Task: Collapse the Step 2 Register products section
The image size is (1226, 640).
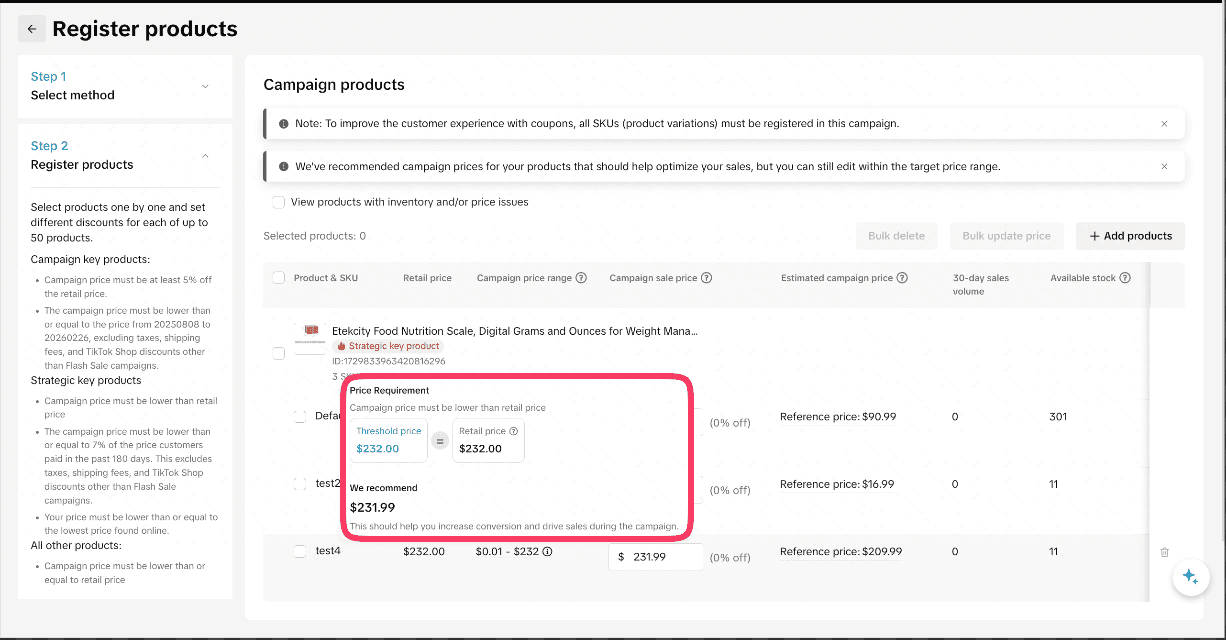Action: 205,155
